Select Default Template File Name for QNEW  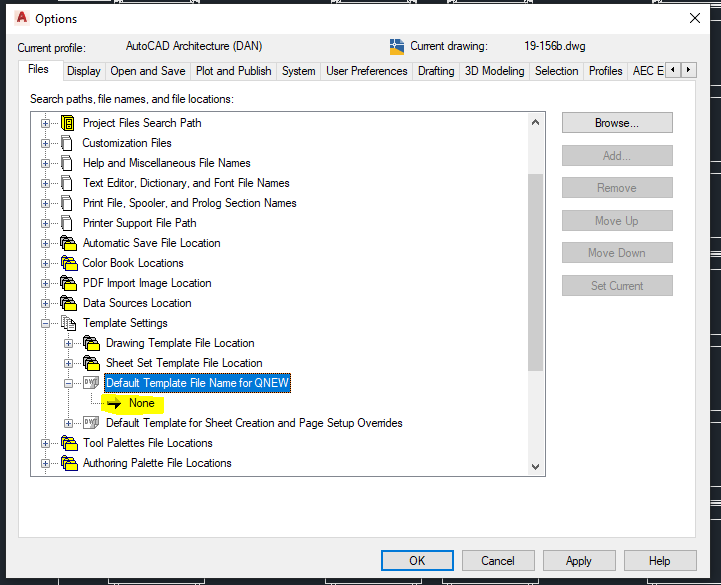click(x=197, y=383)
